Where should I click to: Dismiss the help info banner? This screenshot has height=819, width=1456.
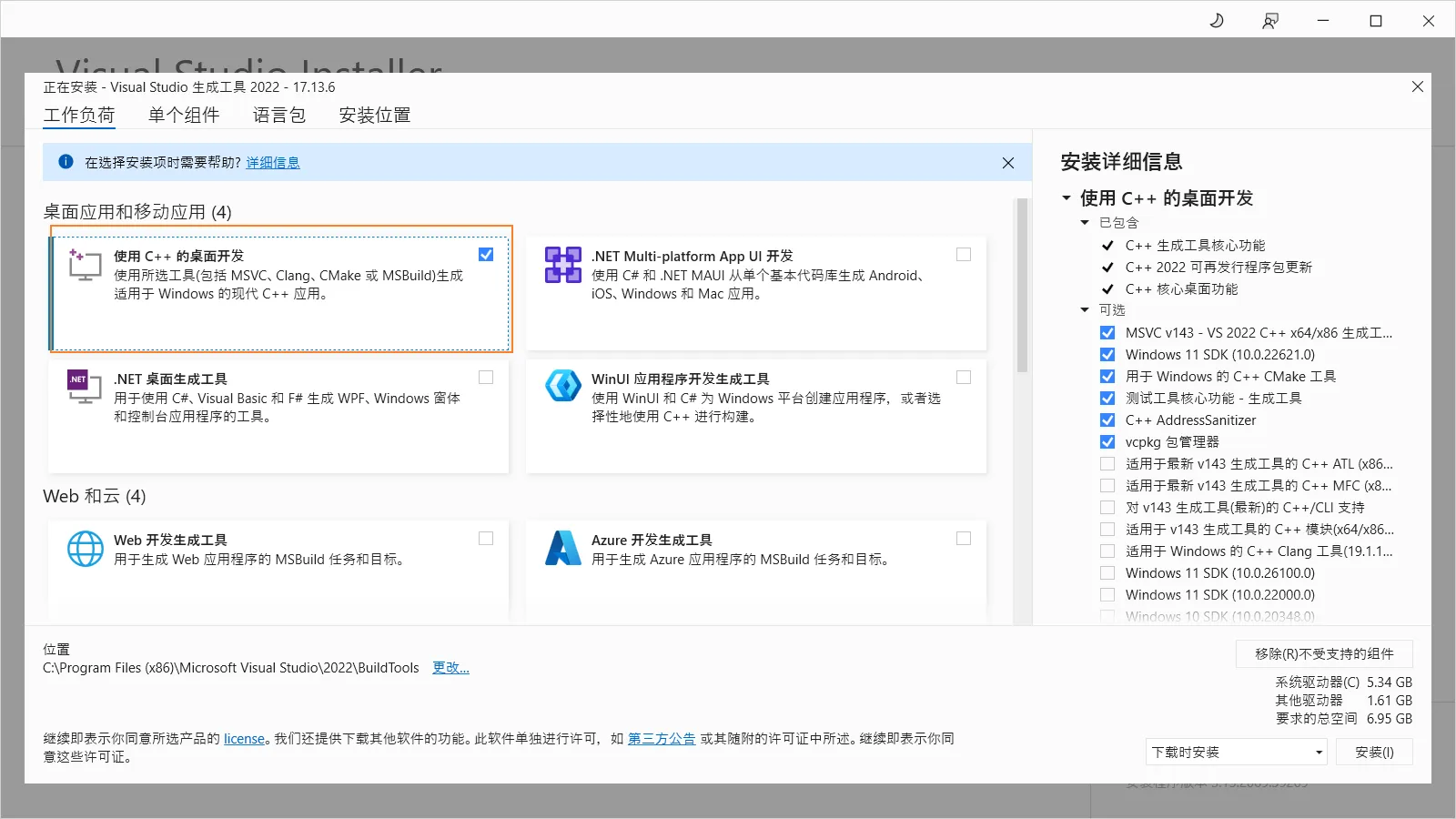tap(1007, 163)
